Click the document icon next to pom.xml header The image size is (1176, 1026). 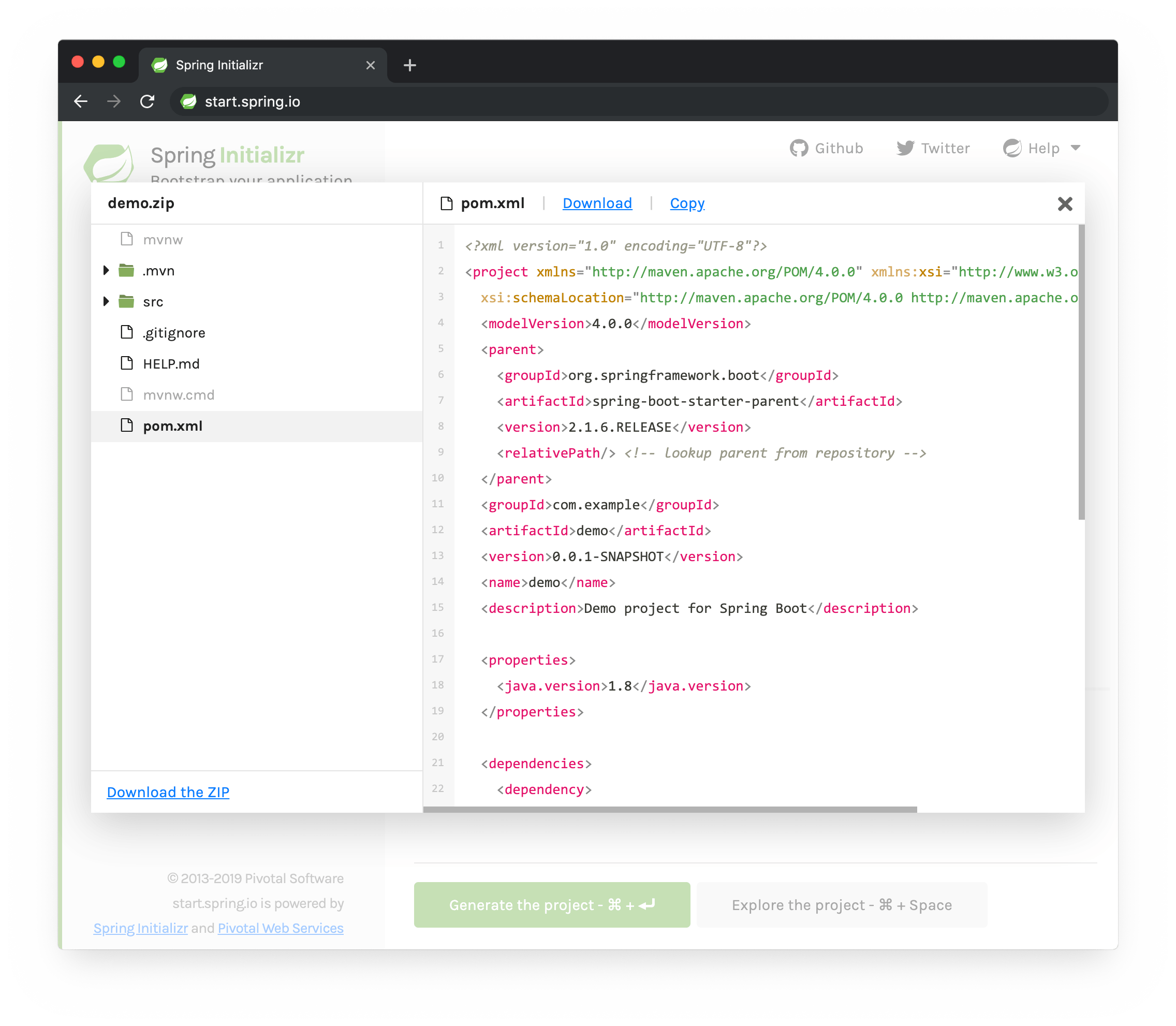(446, 203)
